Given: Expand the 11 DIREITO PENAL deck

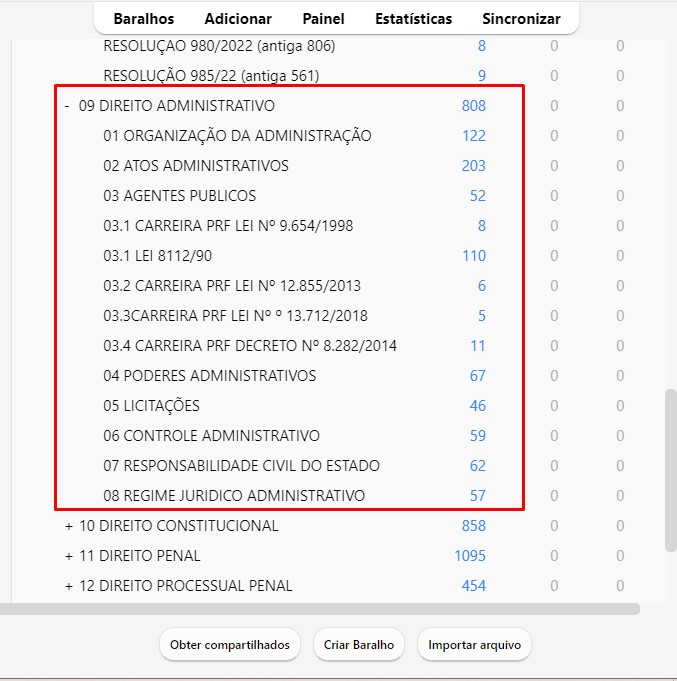Looking at the screenshot, I should [x=69, y=556].
